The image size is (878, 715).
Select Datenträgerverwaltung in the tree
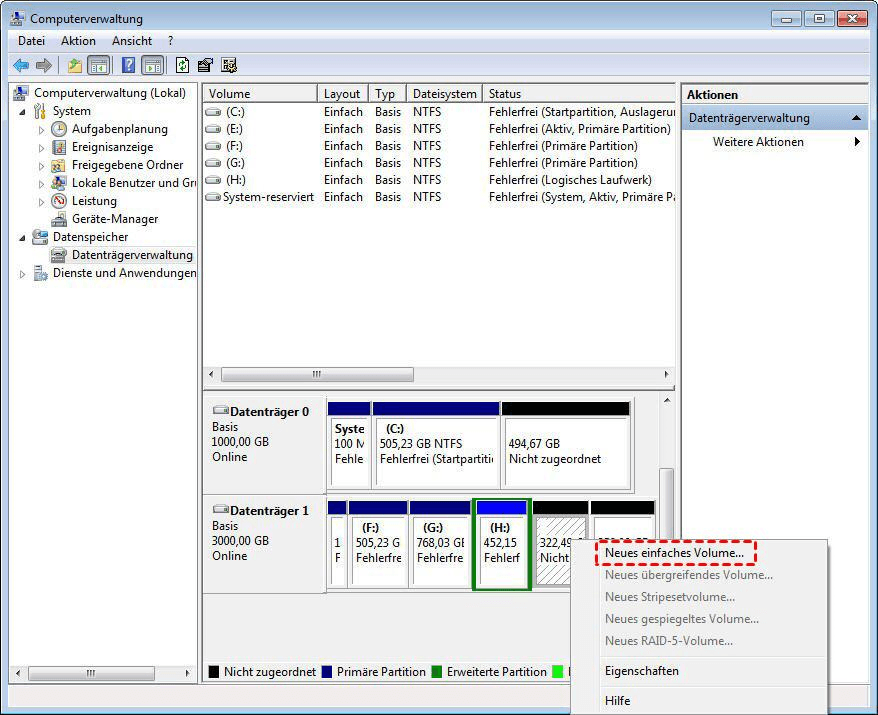(132, 255)
